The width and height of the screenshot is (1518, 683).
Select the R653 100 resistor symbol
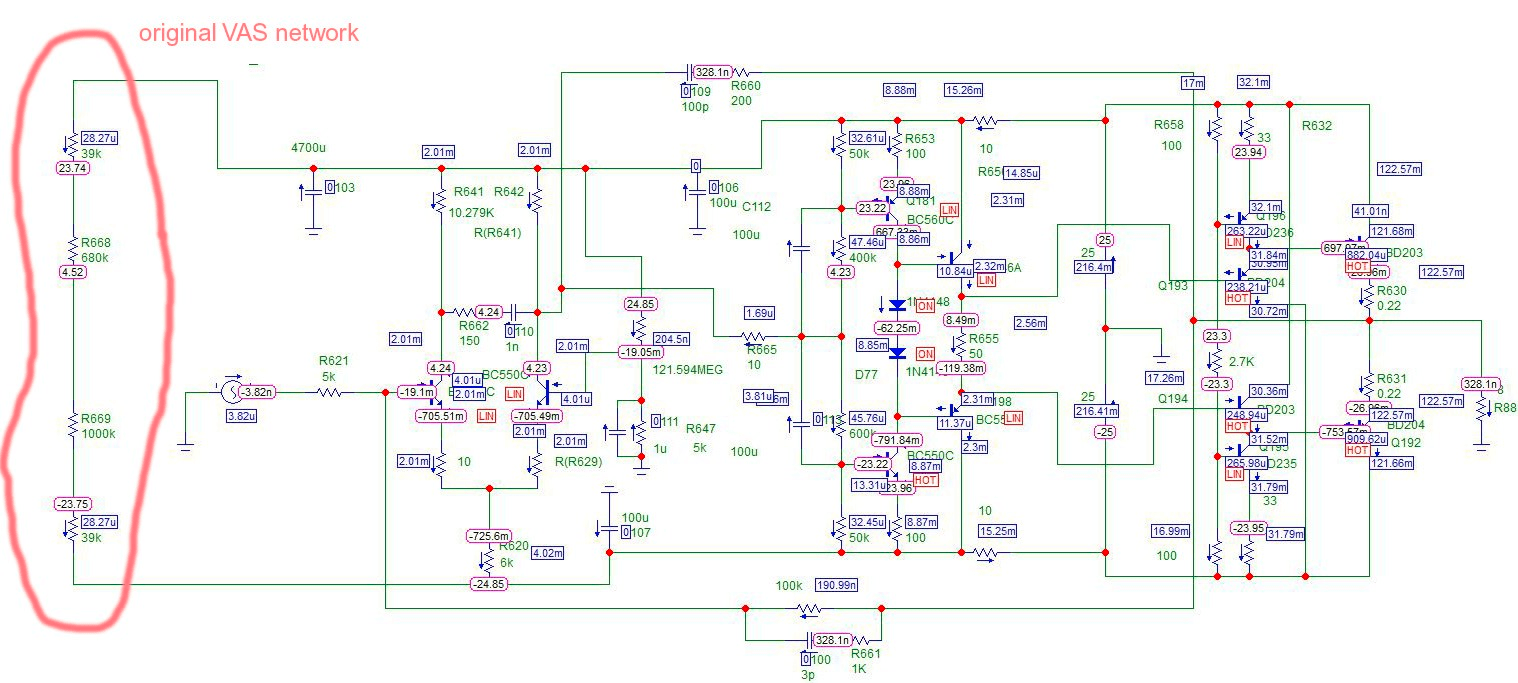896,146
